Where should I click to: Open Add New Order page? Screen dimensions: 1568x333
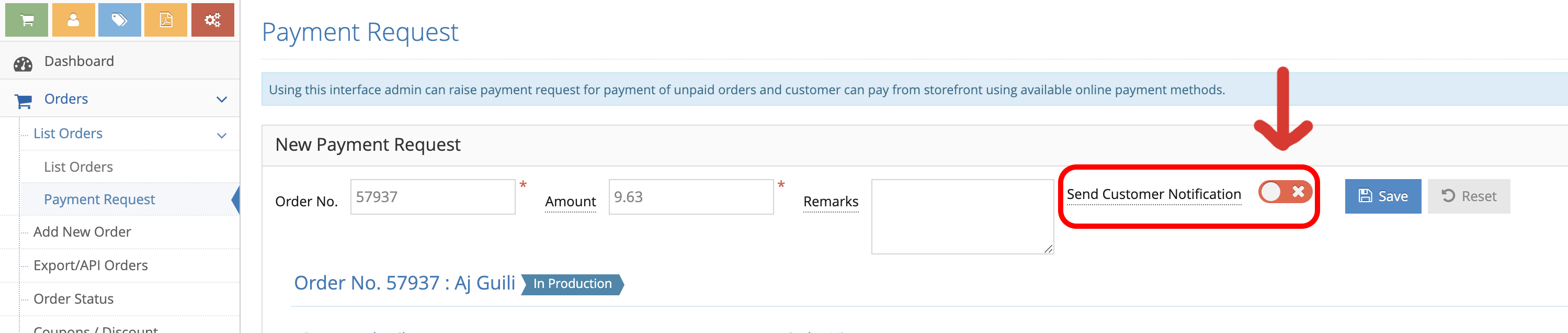pyautogui.click(x=82, y=232)
